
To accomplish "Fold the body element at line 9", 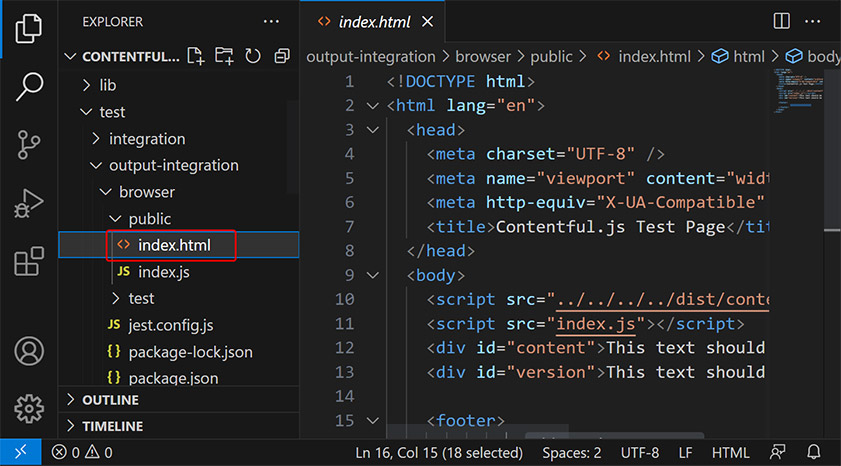I will point(373,275).
